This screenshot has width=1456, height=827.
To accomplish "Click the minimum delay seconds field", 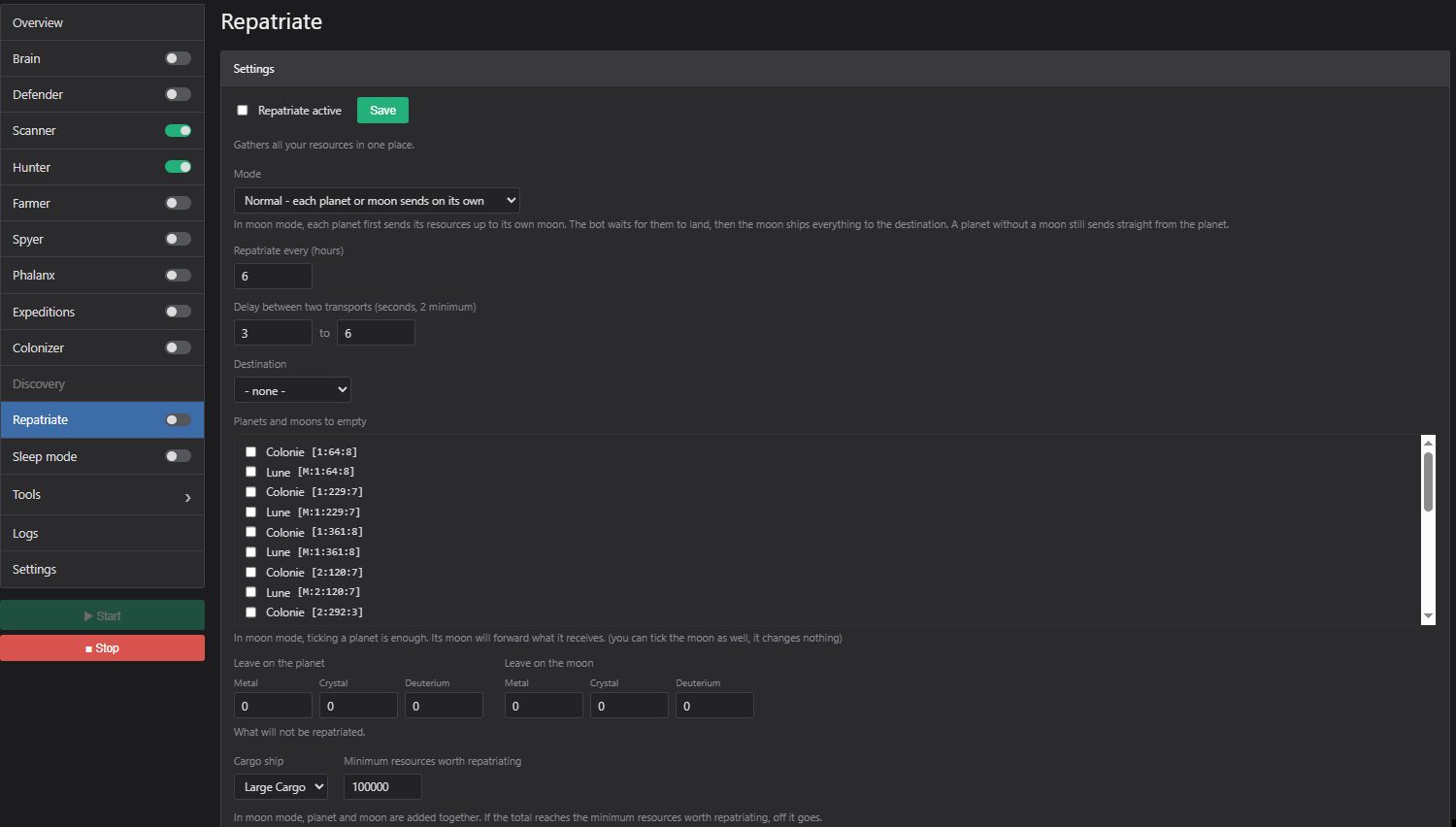I will point(273,333).
